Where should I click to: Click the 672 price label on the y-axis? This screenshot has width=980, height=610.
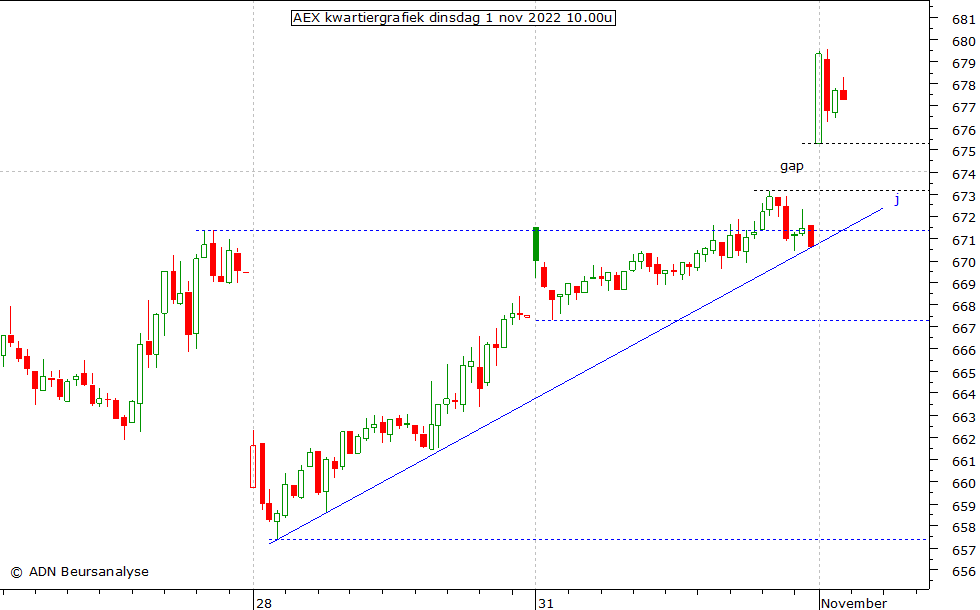(963, 218)
